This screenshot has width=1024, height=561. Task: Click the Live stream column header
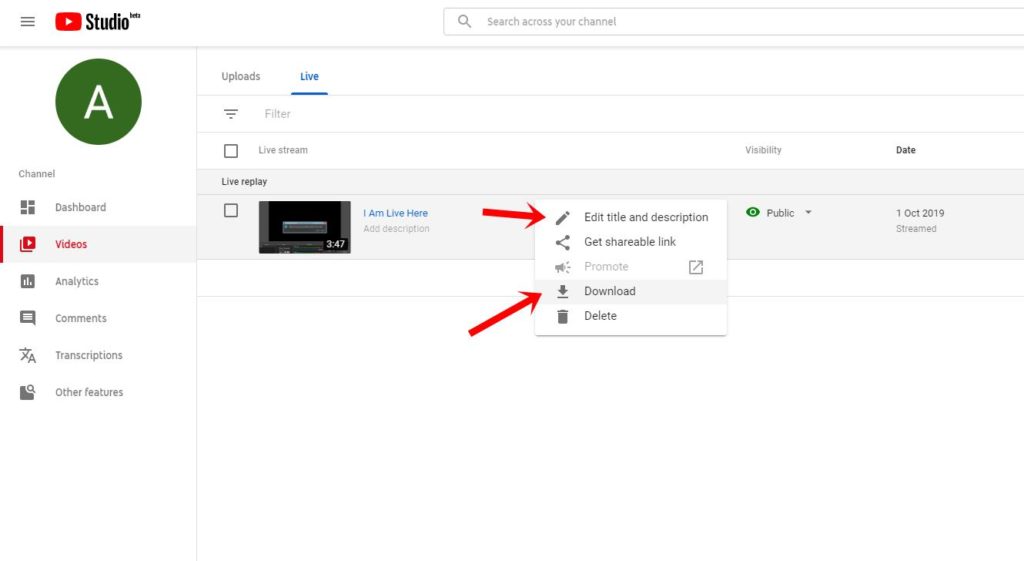click(x=283, y=150)
